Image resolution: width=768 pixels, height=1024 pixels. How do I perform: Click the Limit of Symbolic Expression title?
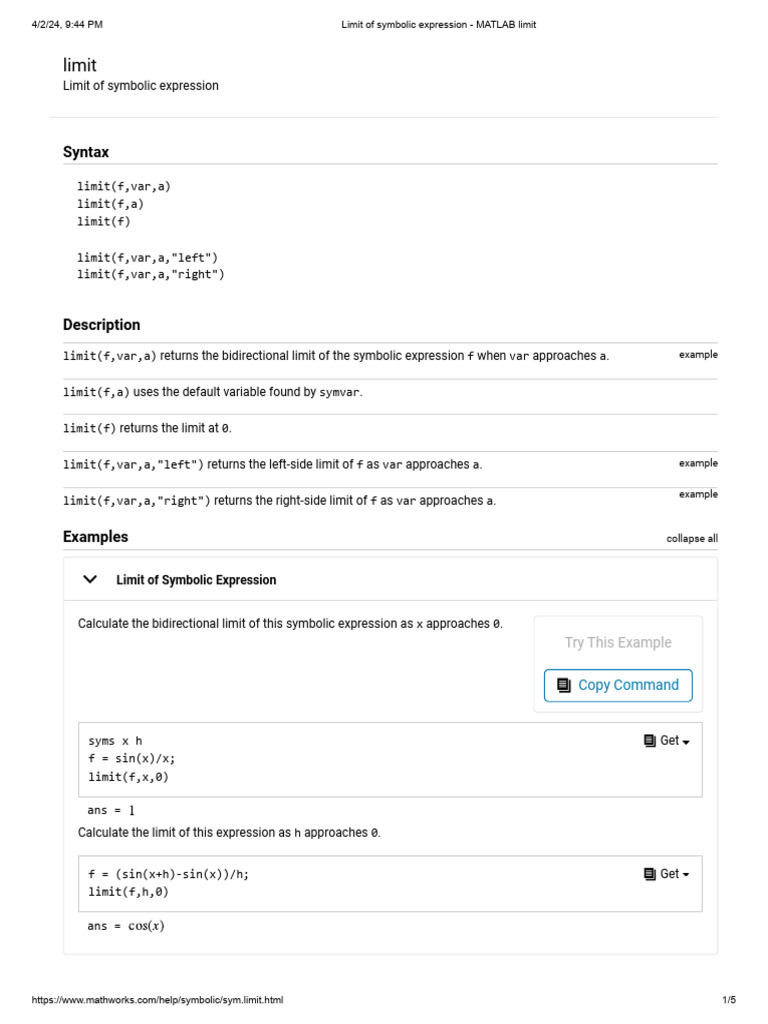[x=196, y=580]
